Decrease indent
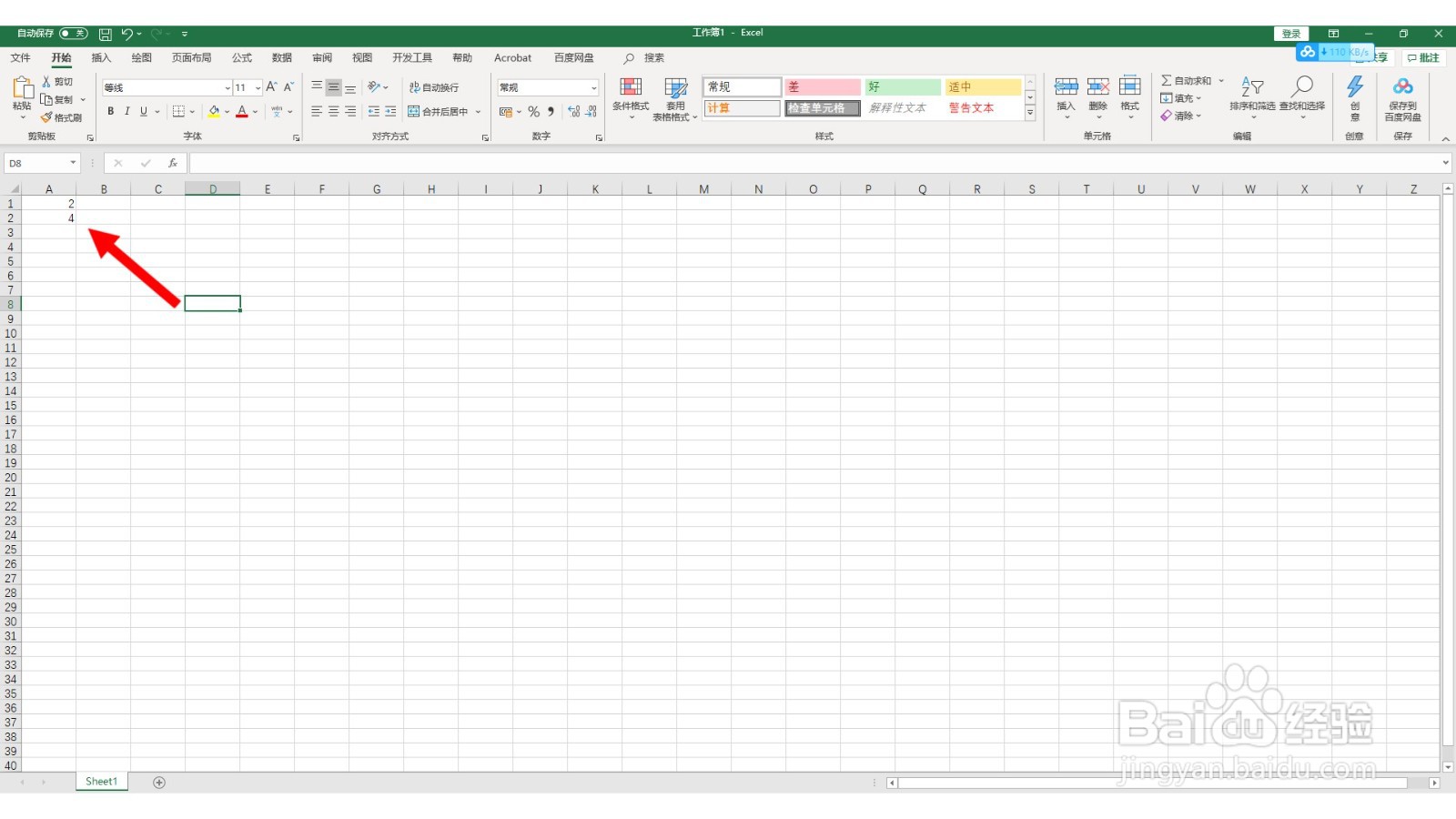The height and width of the screenshot is (819, 1456). click(374, 111)
